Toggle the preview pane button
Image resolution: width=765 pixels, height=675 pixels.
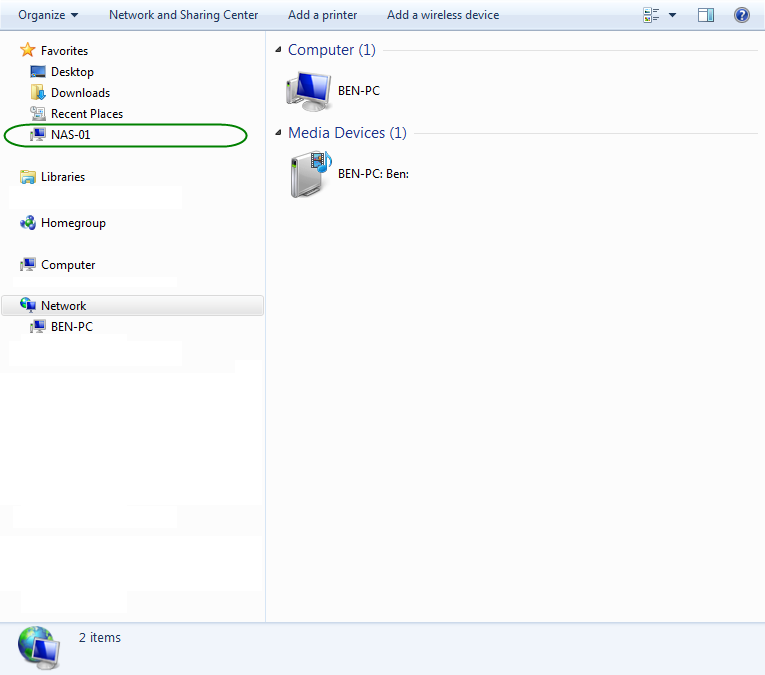(x=705, y=15)
